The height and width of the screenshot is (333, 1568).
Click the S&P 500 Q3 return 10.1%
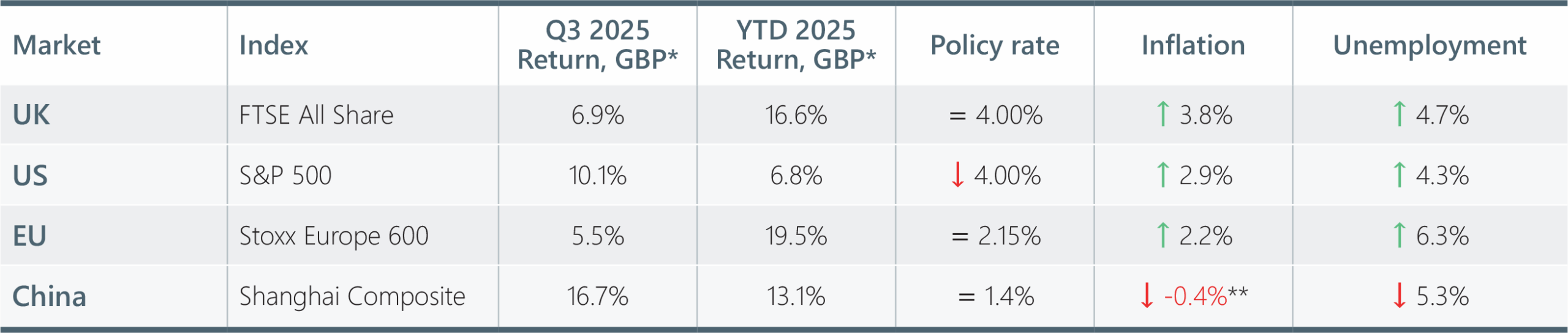coord(597,176)
